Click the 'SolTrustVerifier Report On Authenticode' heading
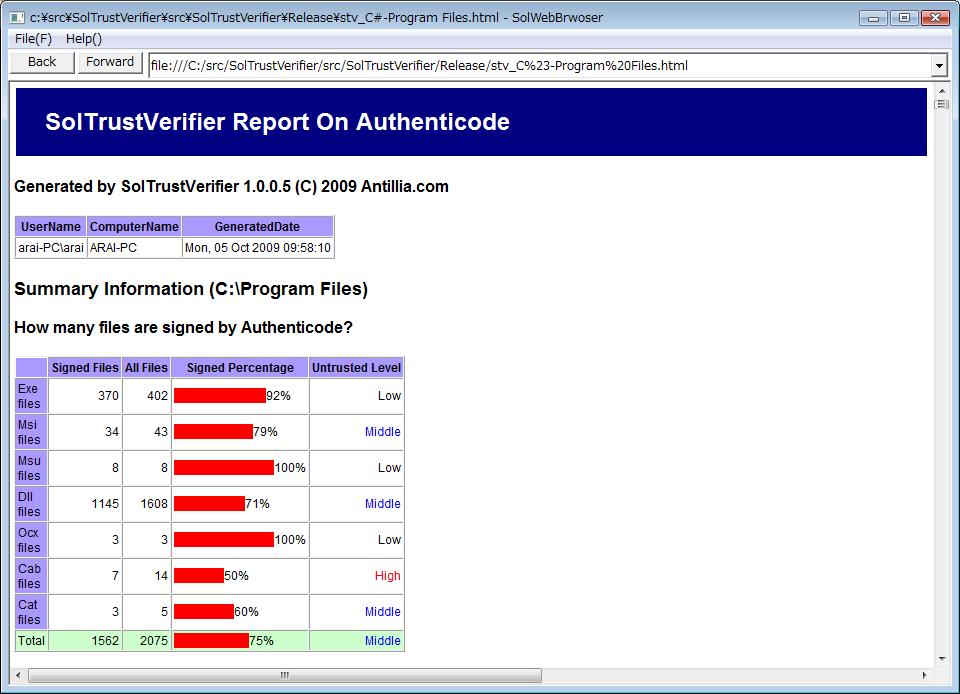The image size is (960, 694). click(x=277, y=122)
